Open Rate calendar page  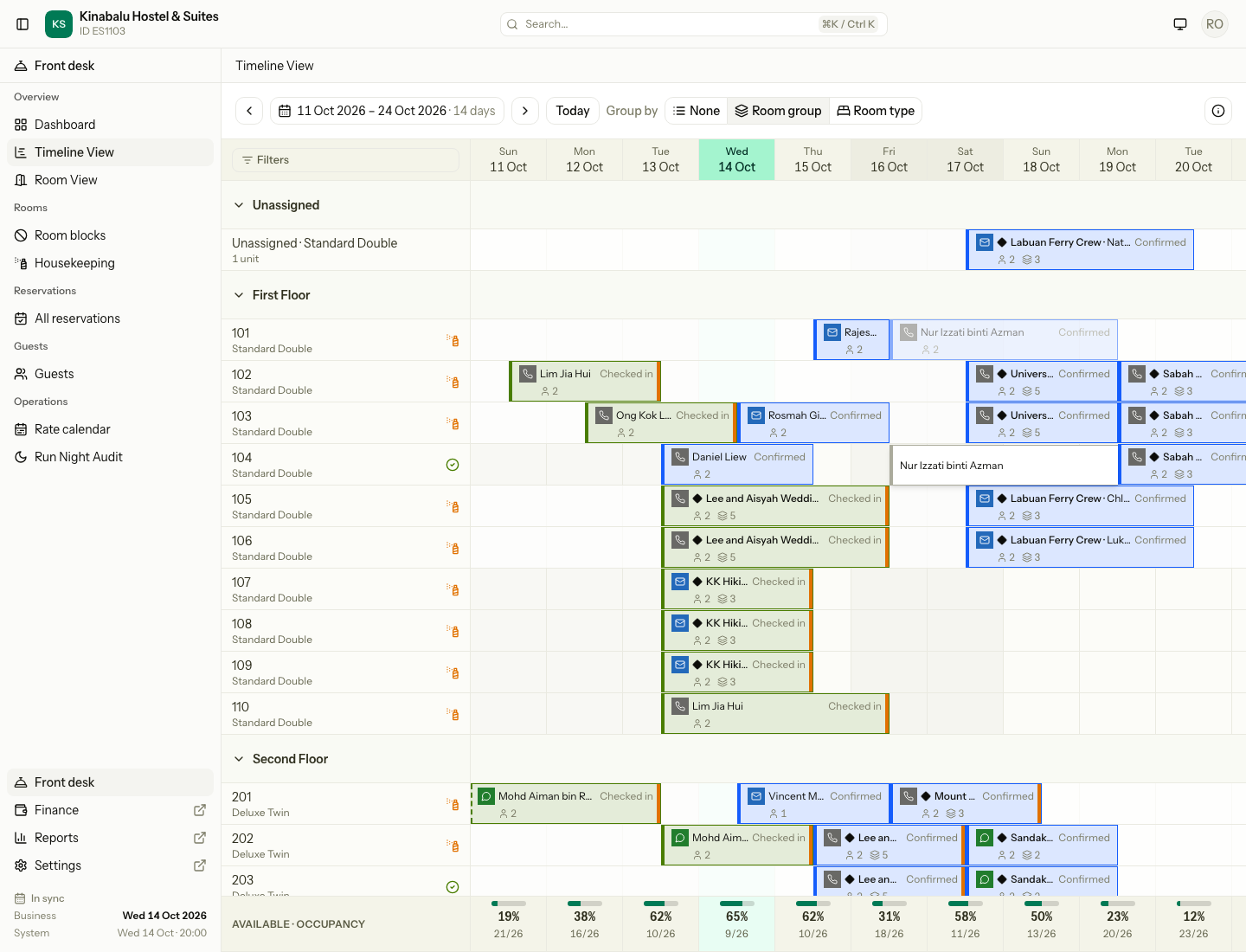coord(110,429)
